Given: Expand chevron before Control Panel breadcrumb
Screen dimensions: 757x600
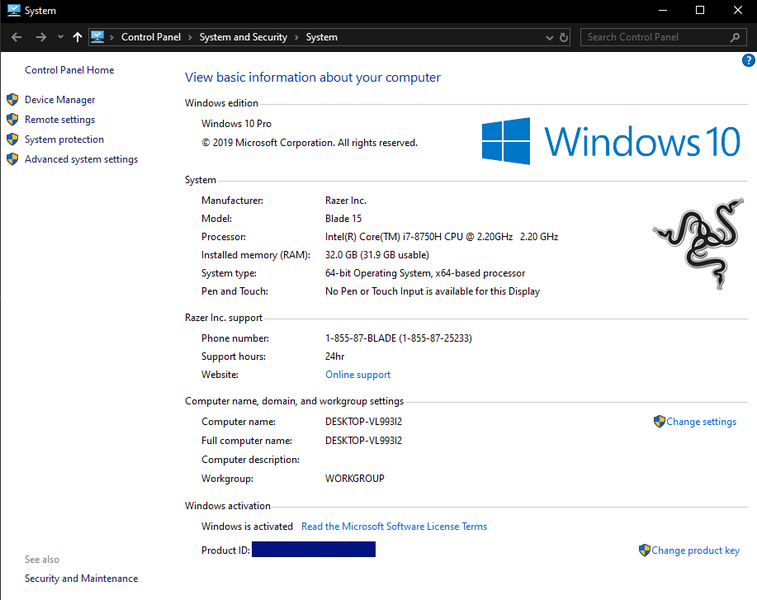Looking at the screenshot, I should tap(112, 37).
